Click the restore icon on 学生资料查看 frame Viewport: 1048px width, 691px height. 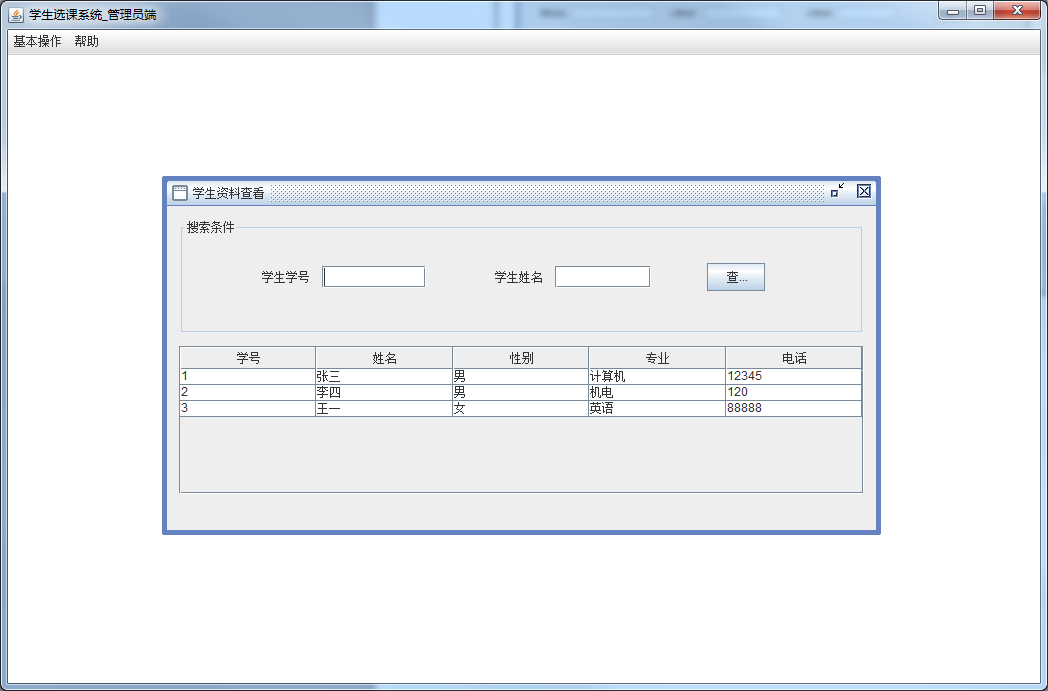pos(837,191)
